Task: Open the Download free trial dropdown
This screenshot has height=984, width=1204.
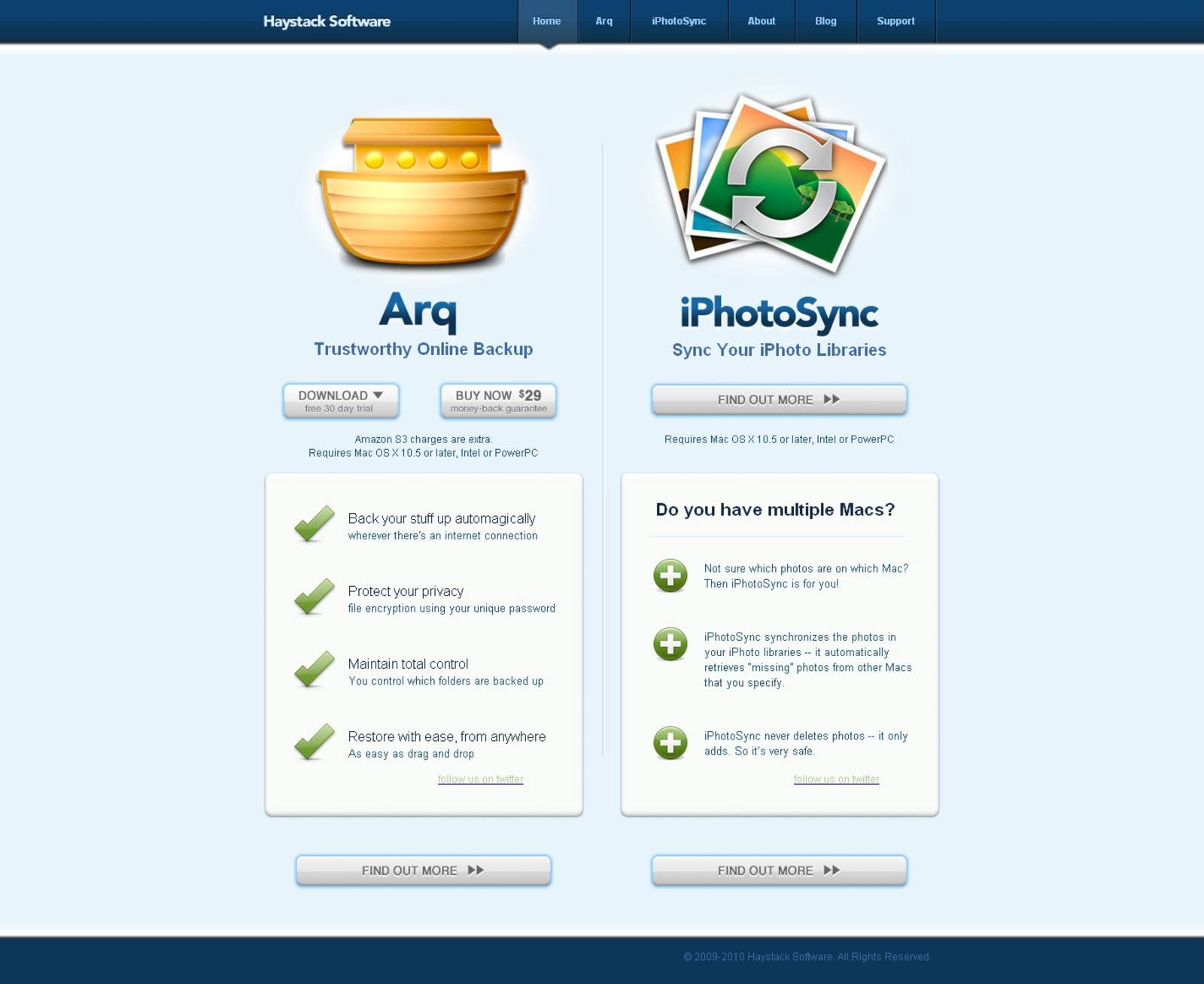Action: 340,400
